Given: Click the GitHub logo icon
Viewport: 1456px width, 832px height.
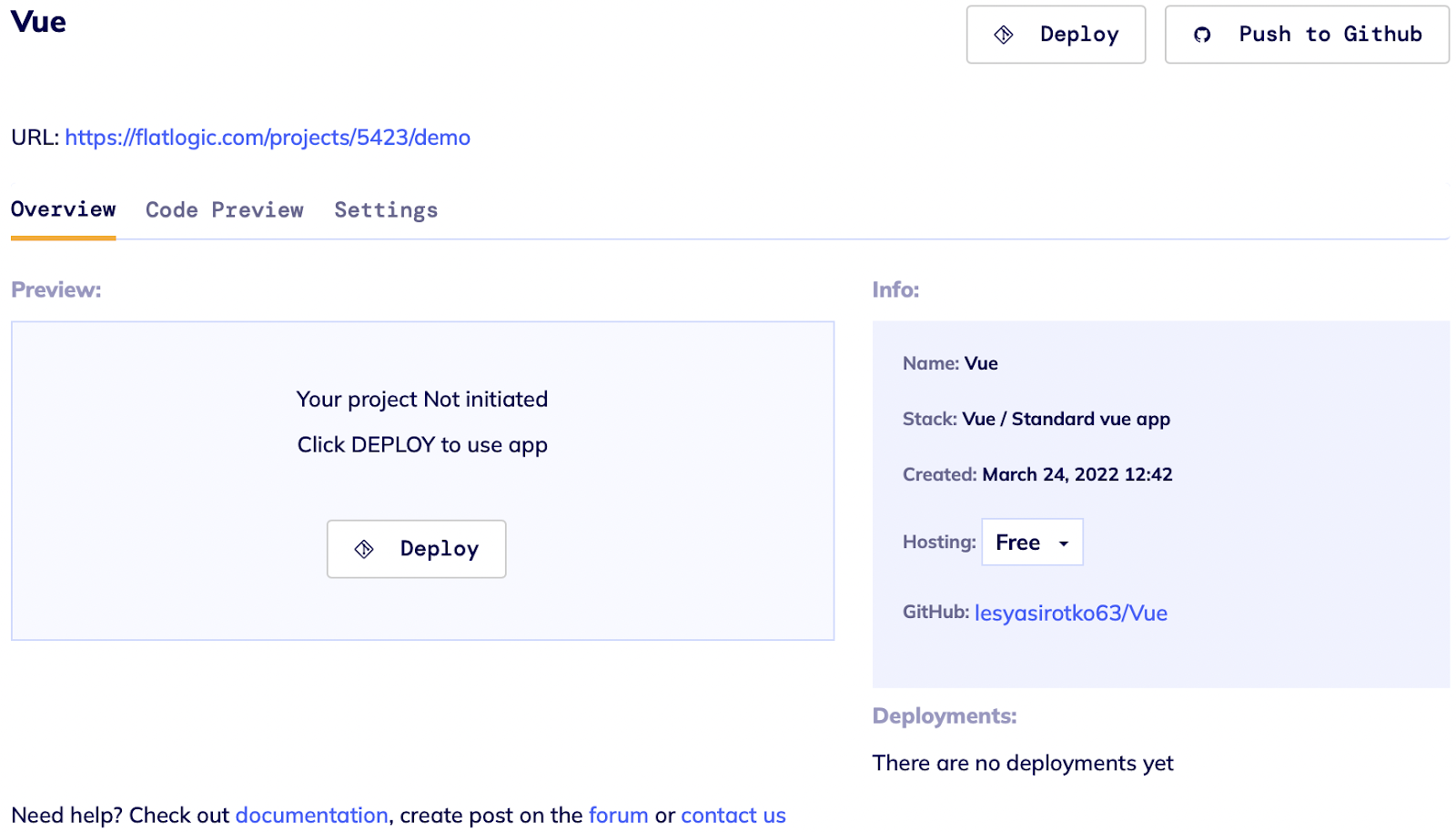Looking at the screenshot, I should point(1202,35).
